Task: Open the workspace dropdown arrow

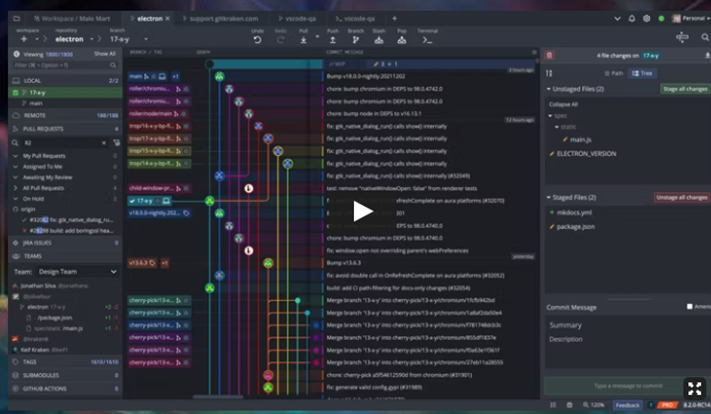Action: point(37,39)
